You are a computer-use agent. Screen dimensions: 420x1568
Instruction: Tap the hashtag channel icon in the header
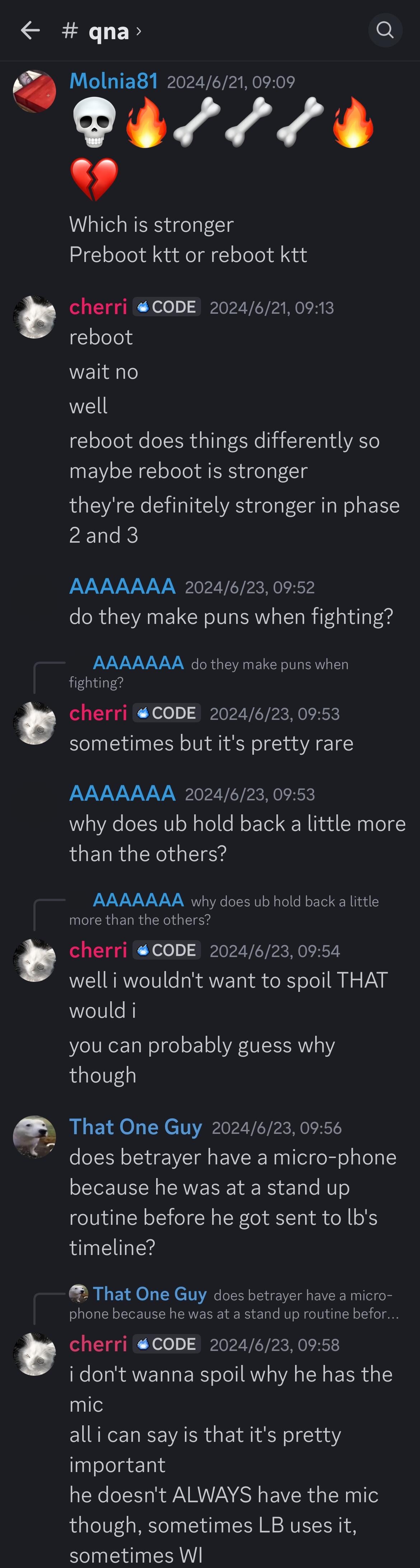pos(70,30)
